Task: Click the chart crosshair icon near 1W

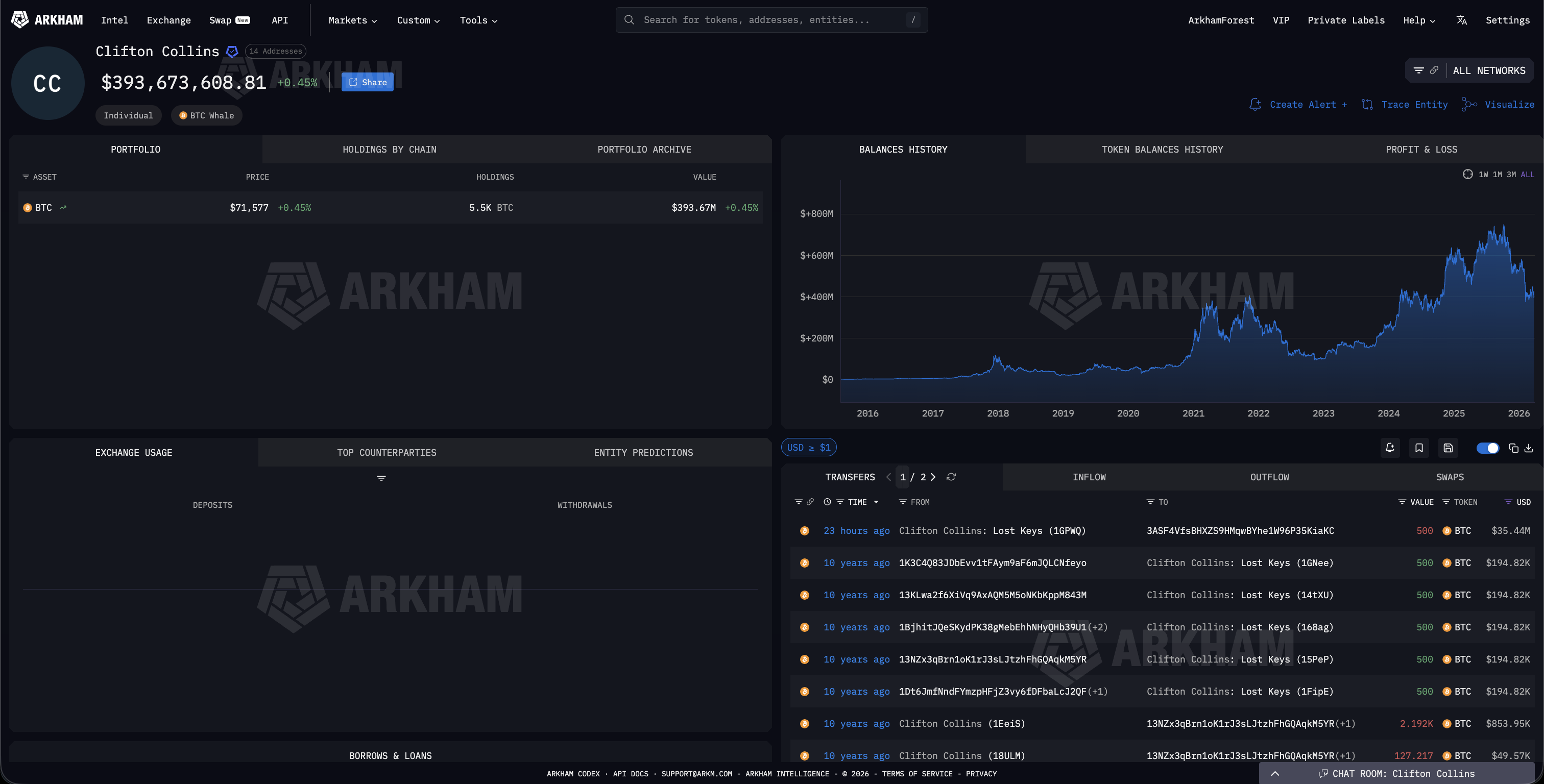Action: pos(1467,175)
